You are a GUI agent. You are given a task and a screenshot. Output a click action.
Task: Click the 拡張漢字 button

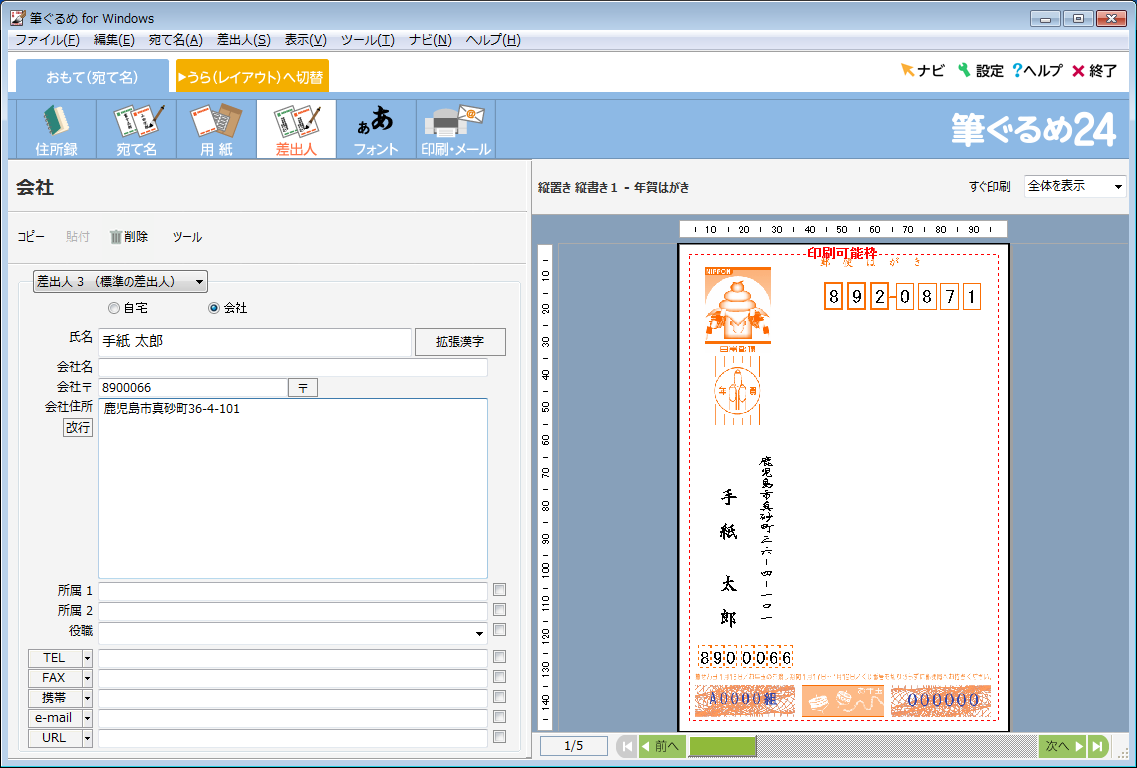460,342
